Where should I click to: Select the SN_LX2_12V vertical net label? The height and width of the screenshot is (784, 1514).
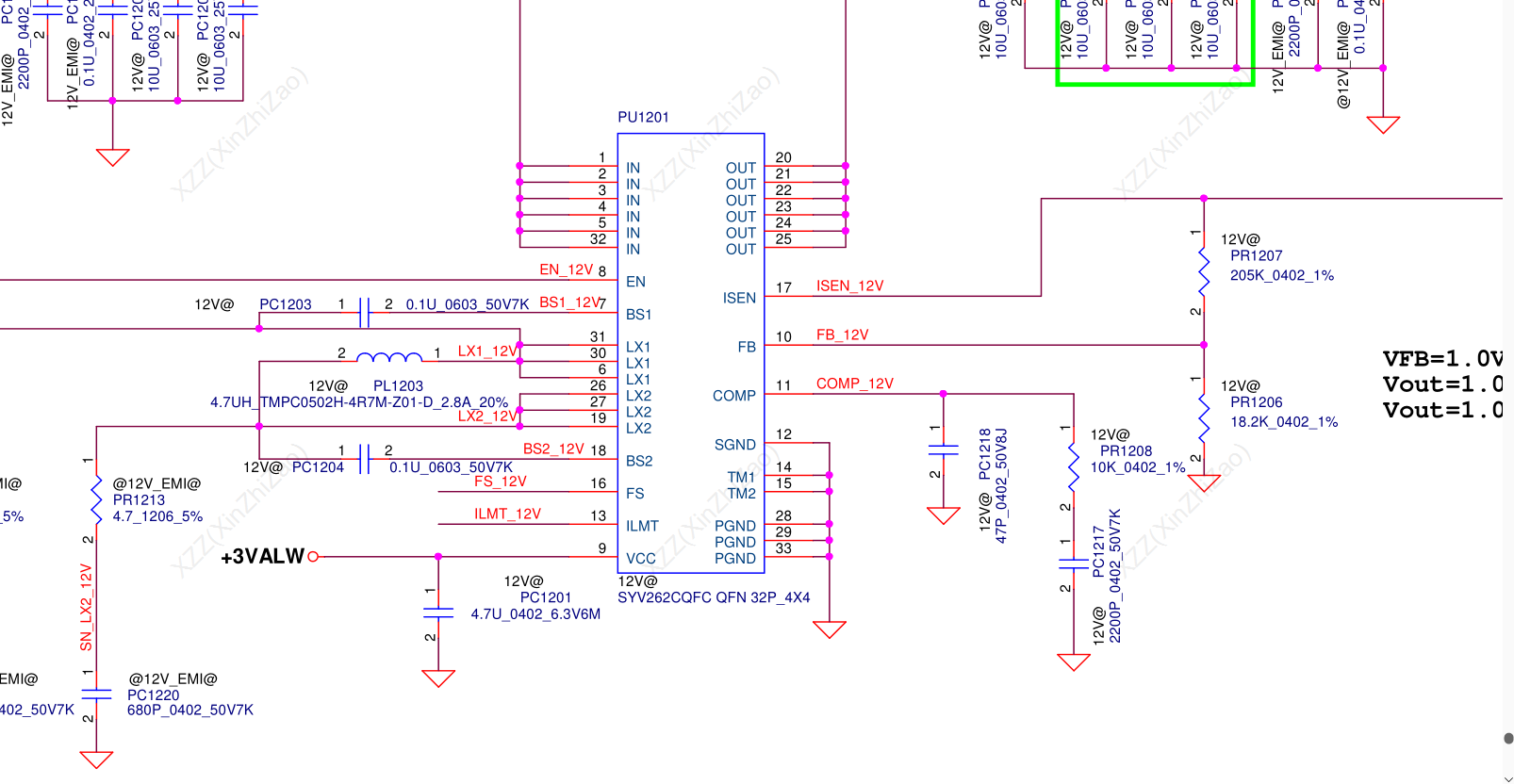point(86,608)
